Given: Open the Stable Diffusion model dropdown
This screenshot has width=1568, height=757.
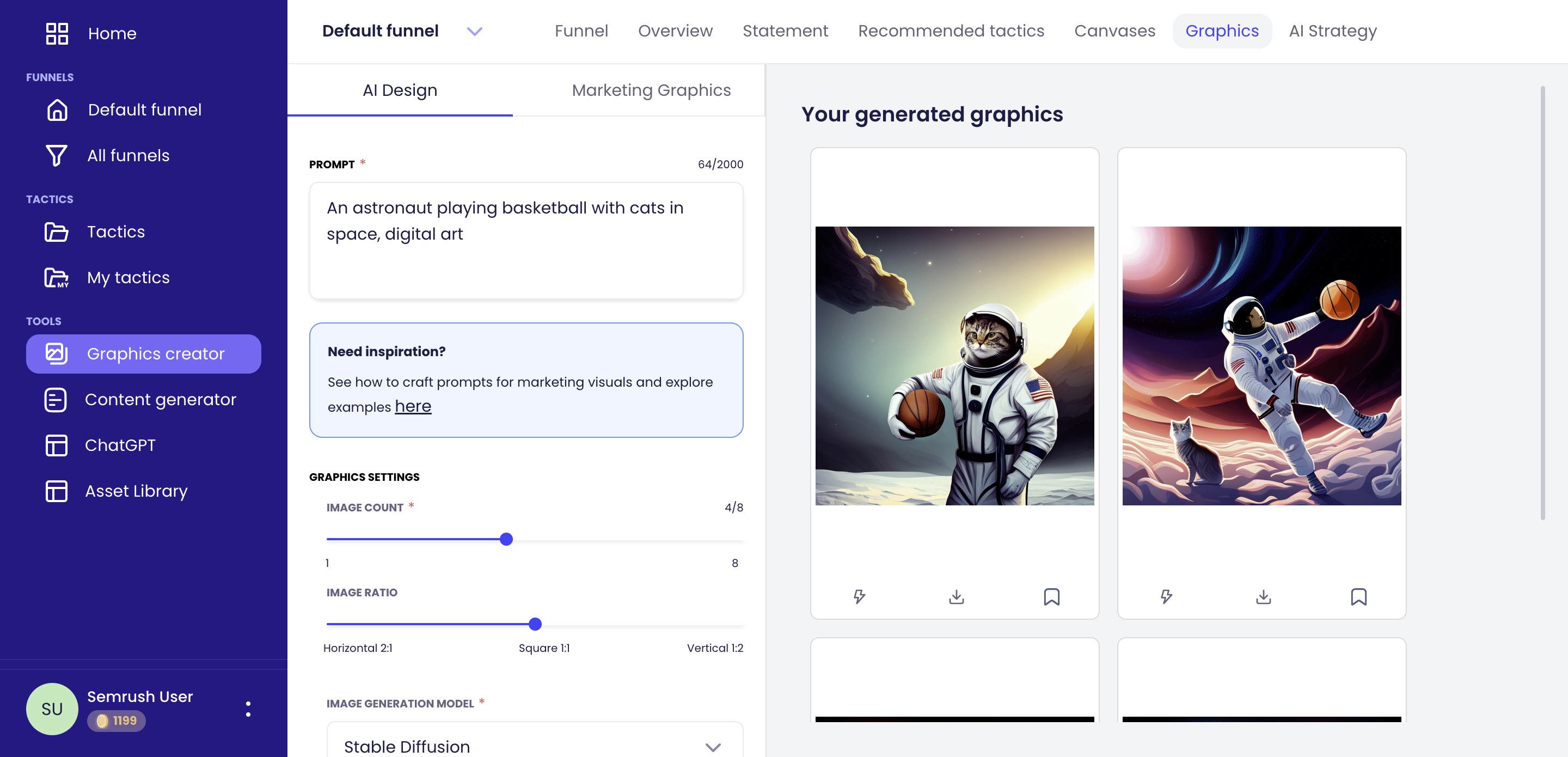Looking at the screenshot, I should [x=713, y=746].
